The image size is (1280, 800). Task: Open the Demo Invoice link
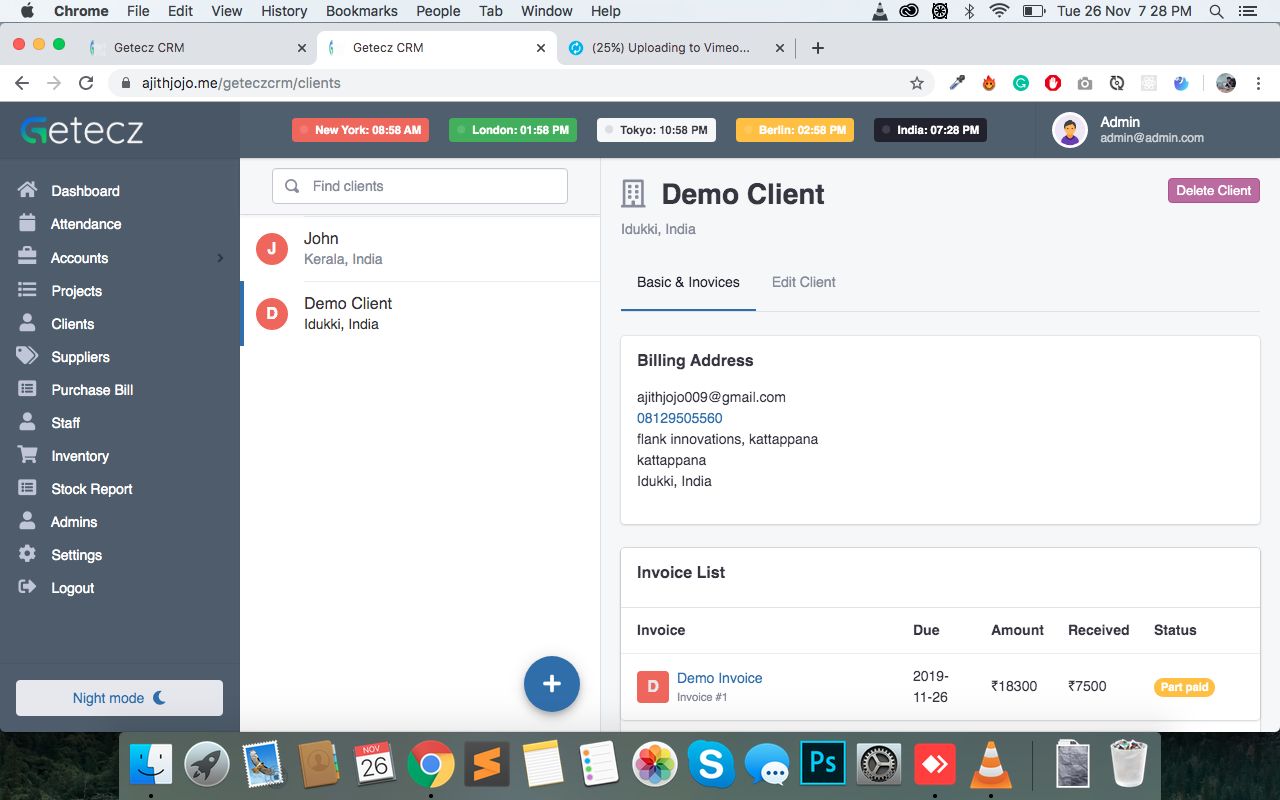pyautogui.click(x=719, y=678)
